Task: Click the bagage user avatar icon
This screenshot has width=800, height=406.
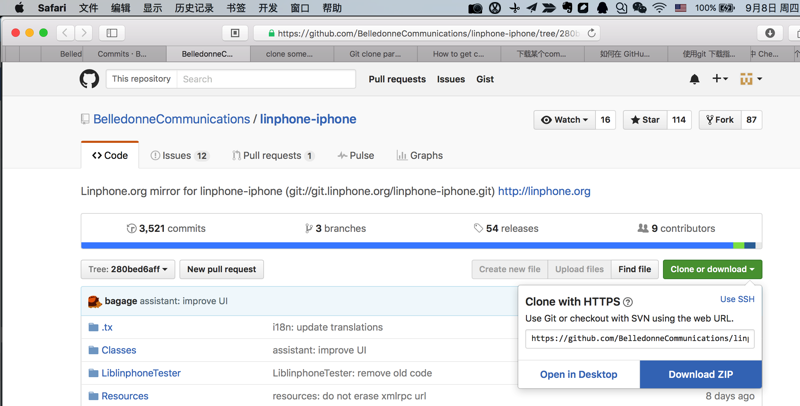Action: click(x=94, y=301)
